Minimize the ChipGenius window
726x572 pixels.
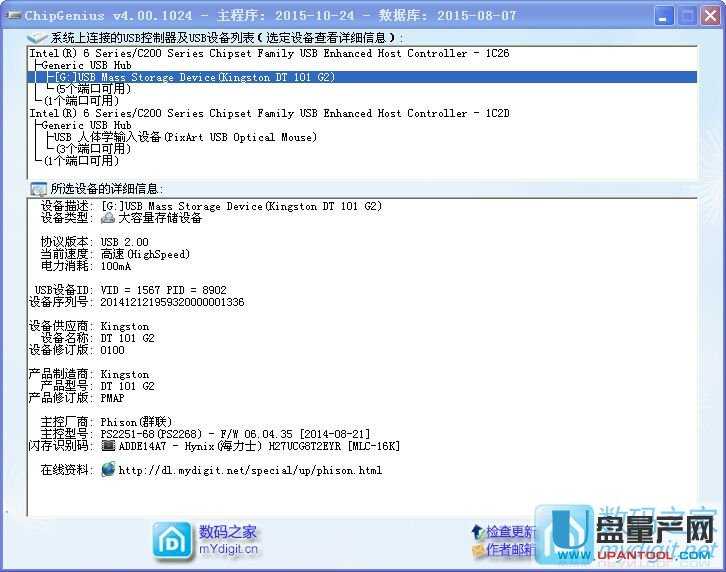click(663, 16)
